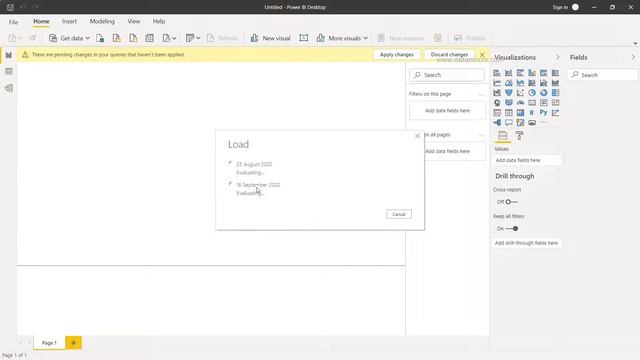This screenshot has width=640, height=360.
Task: Insert a Text box from ribbon
Action: (x=304, y=38)
